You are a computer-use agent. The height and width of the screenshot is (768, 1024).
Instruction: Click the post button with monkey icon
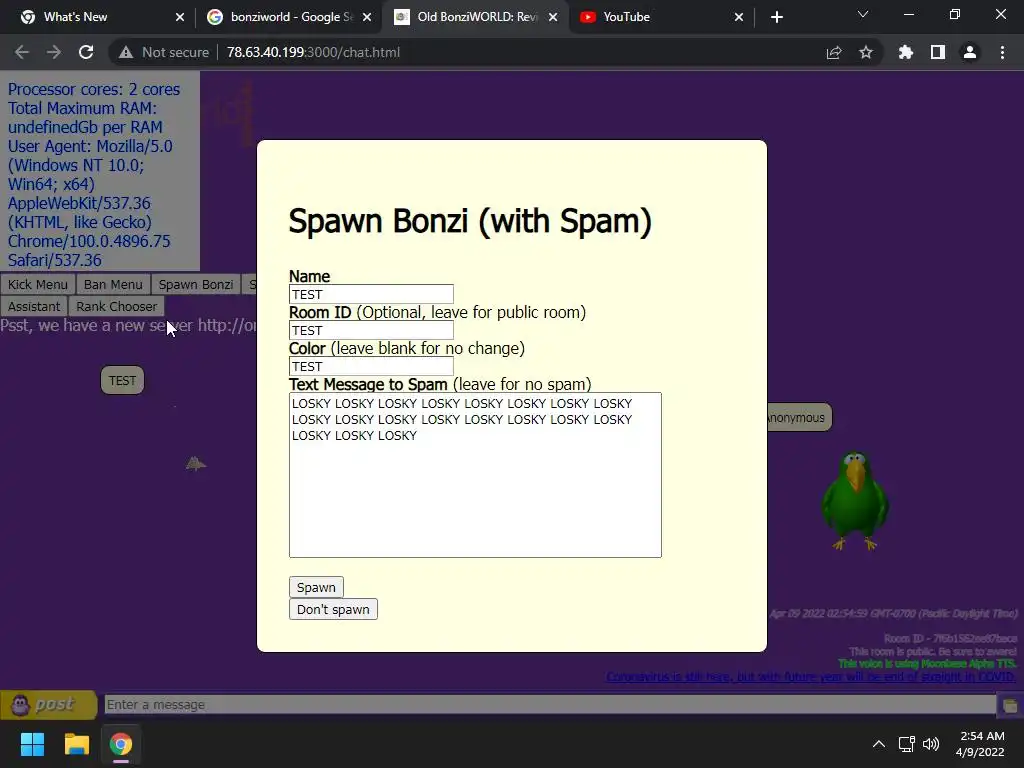click(x=48, y=705)
